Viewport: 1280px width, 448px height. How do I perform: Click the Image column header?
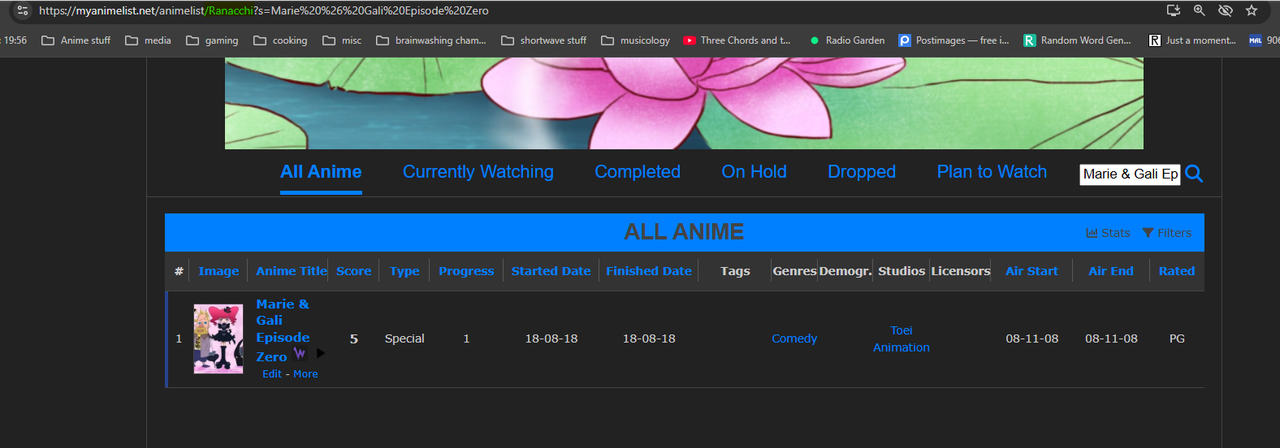click(x=219, y=271)
